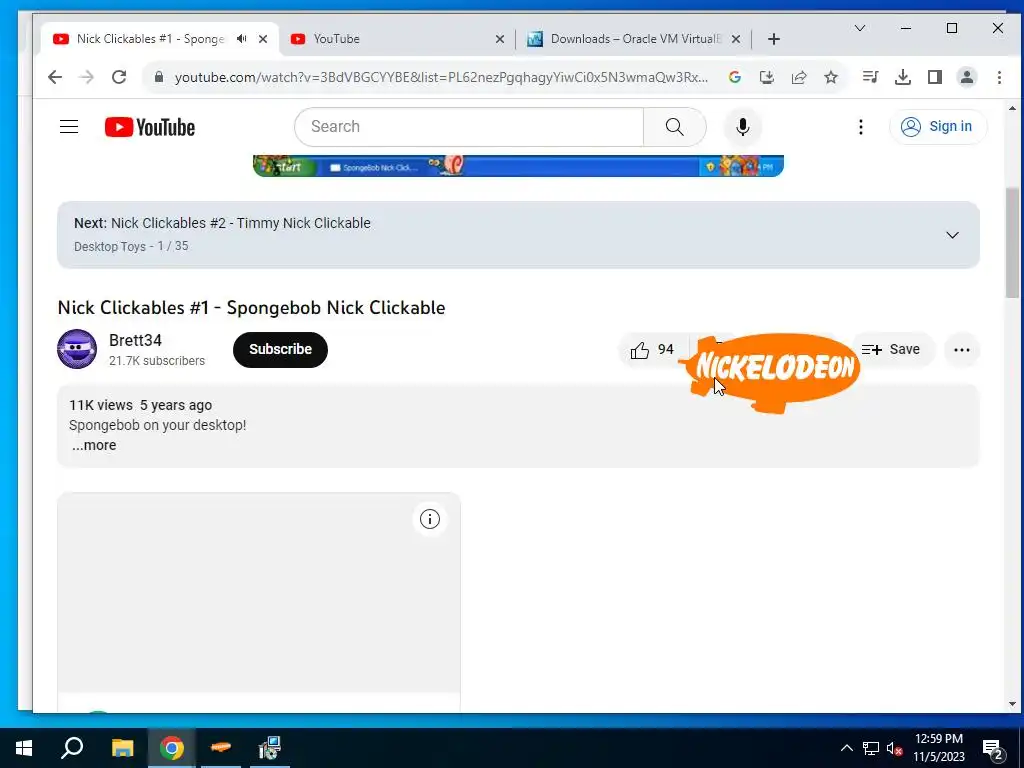Expand the Desktop Toys playlist panel
The image size is (1024, 768).
[952, 235]
